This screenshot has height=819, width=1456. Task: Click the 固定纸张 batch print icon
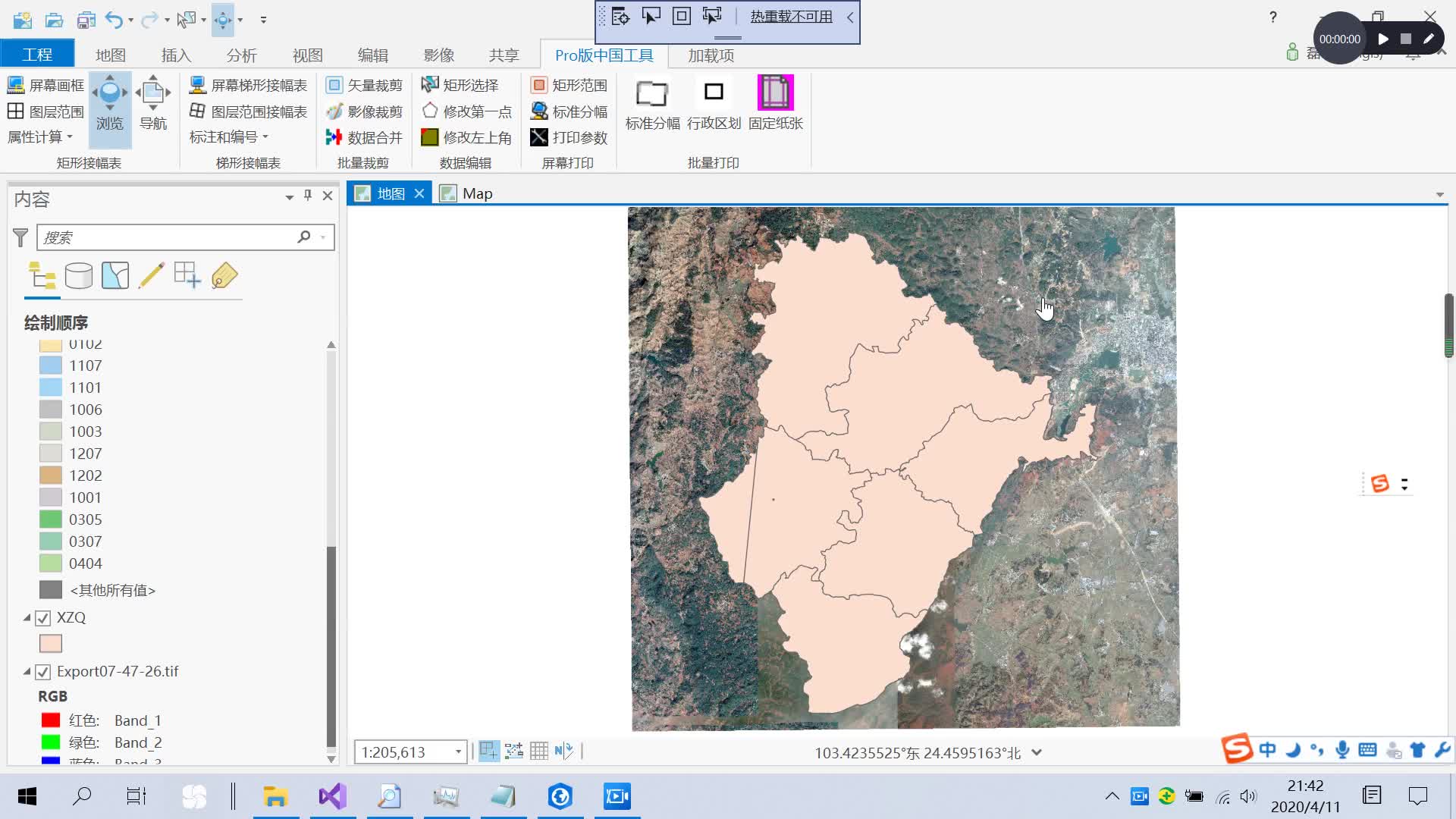point(775,103)
